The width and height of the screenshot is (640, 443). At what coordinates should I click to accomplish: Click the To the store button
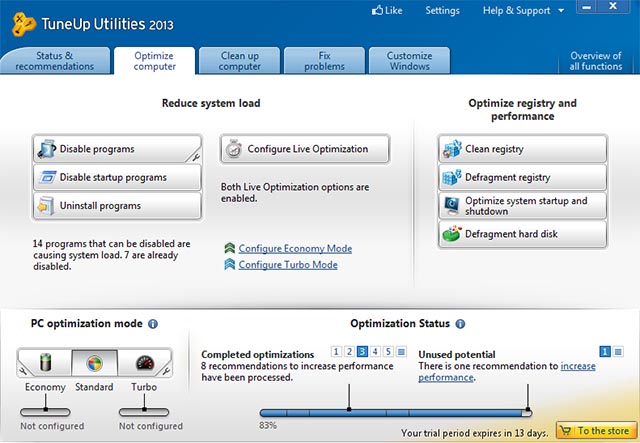point(596,430)
